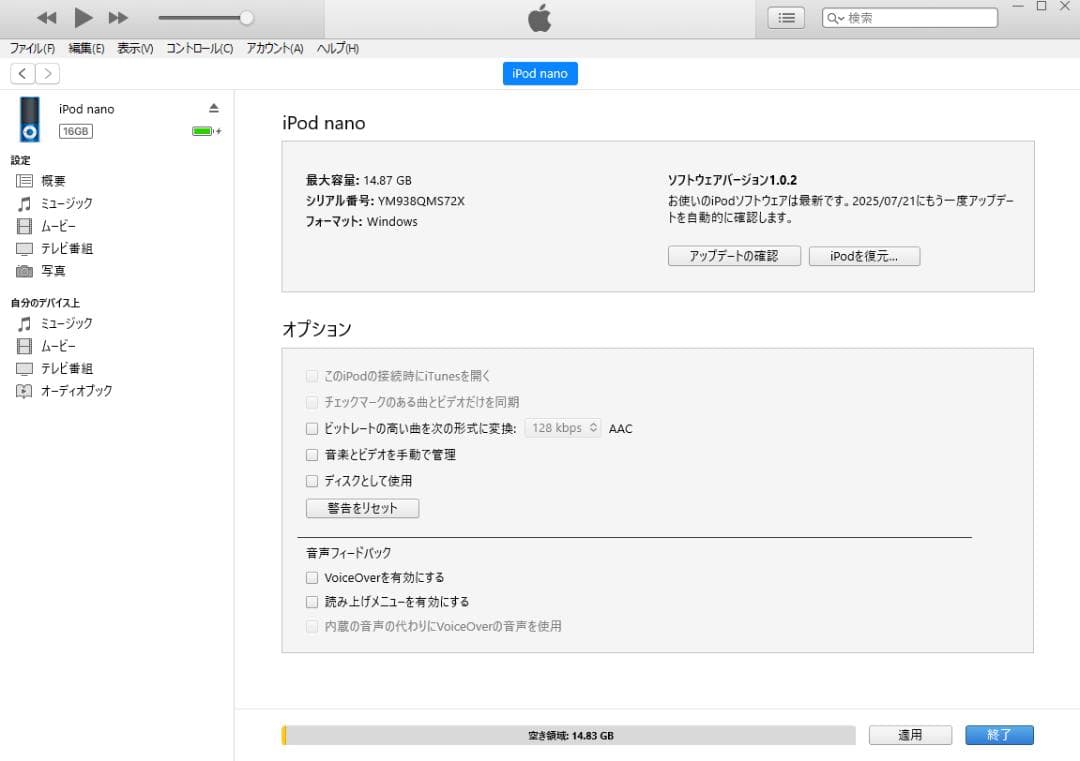Select the iPod nano tab
This screenshot has height=761, width=1080.
[x=540, y=73]
